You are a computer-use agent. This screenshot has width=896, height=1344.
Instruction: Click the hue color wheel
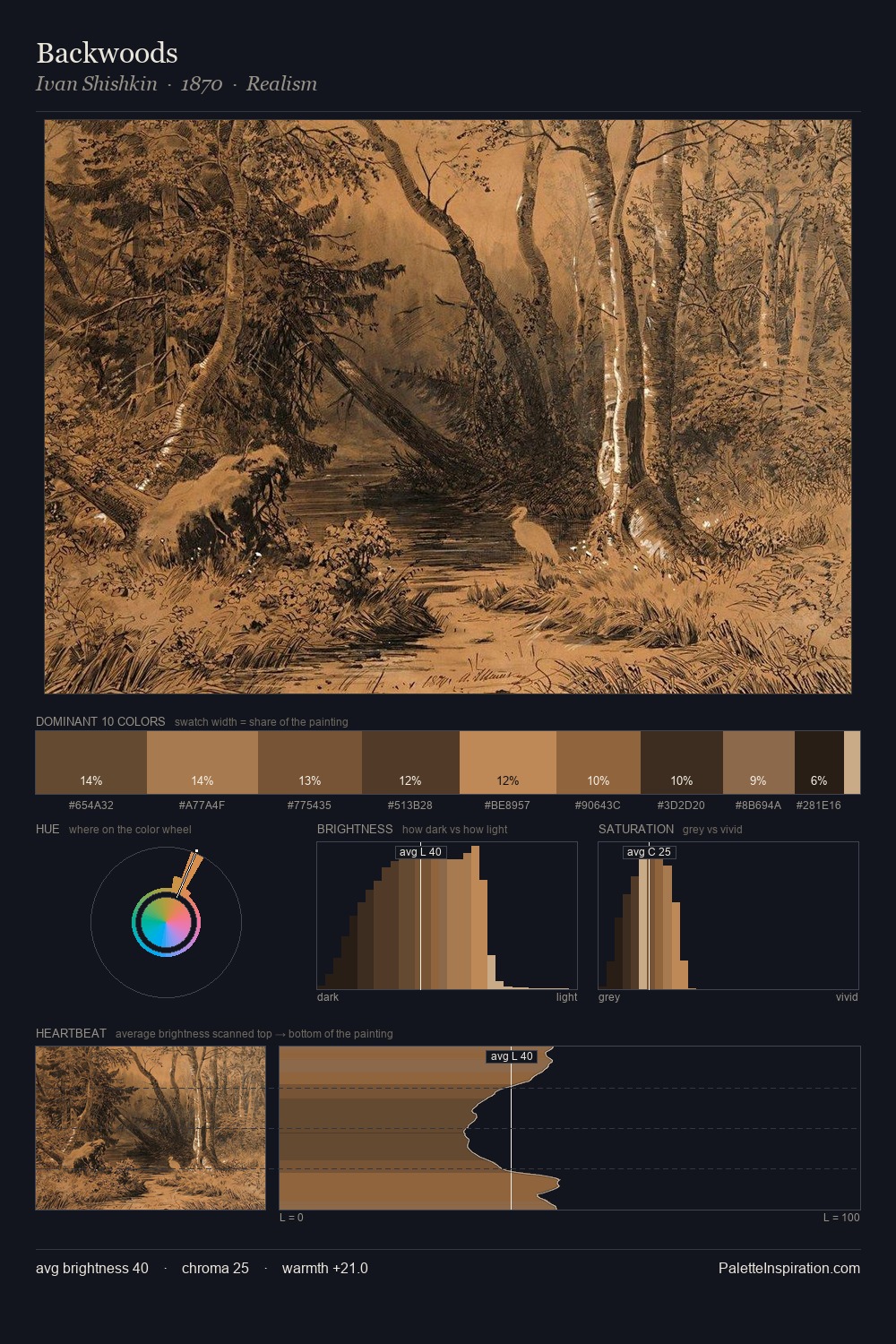point(166,922)
